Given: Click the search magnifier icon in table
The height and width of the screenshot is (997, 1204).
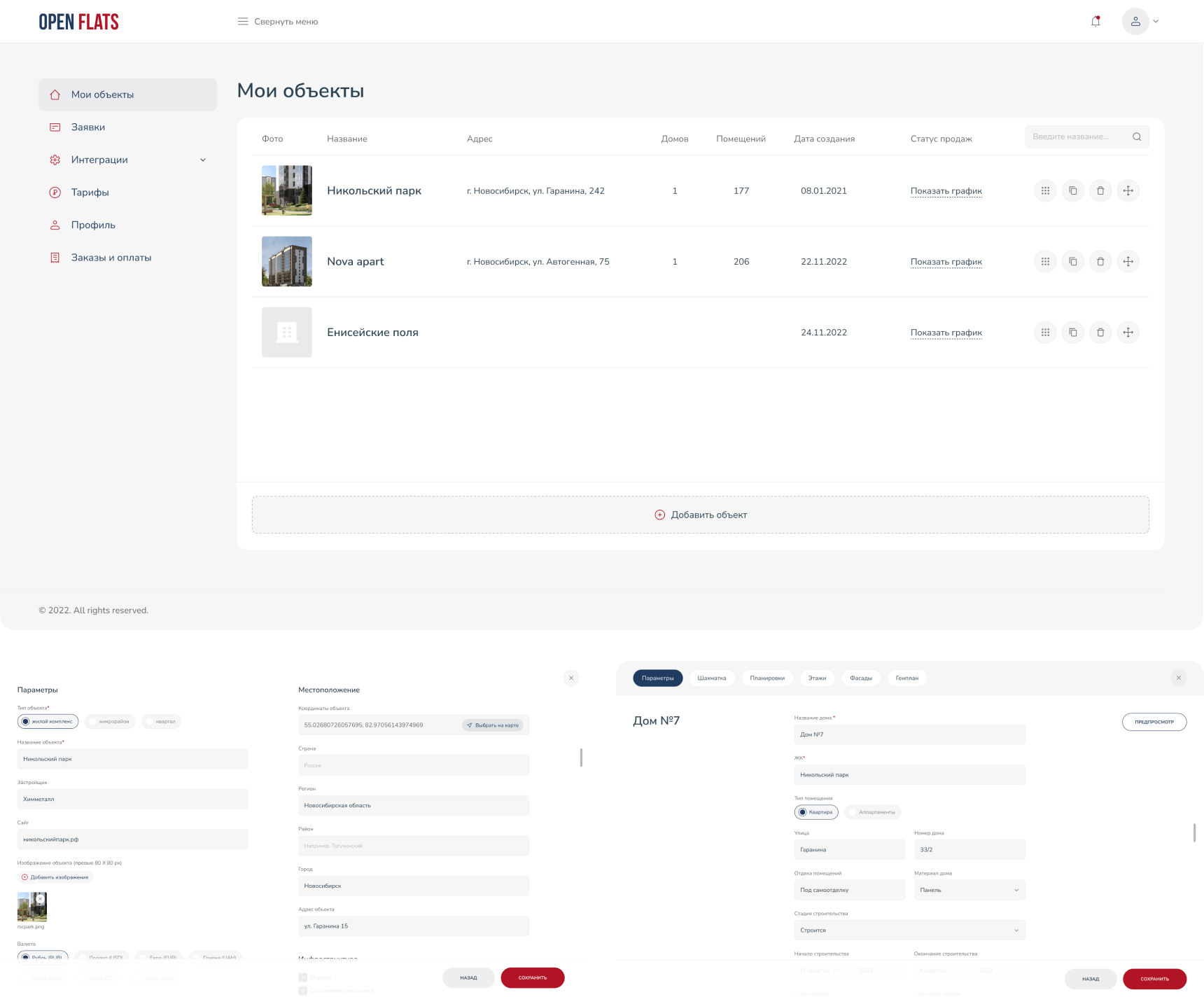Looking at the screenshot, I should 1137,137.
